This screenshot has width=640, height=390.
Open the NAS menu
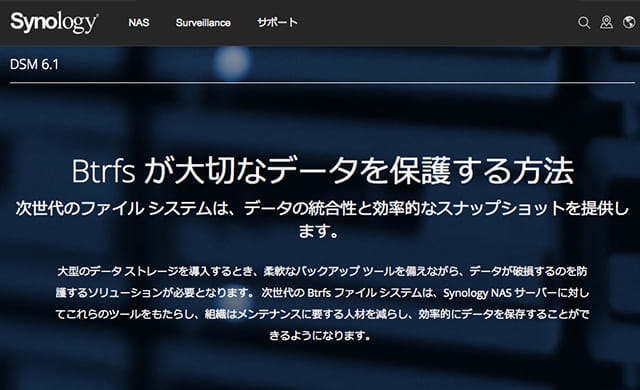[139, 22]
